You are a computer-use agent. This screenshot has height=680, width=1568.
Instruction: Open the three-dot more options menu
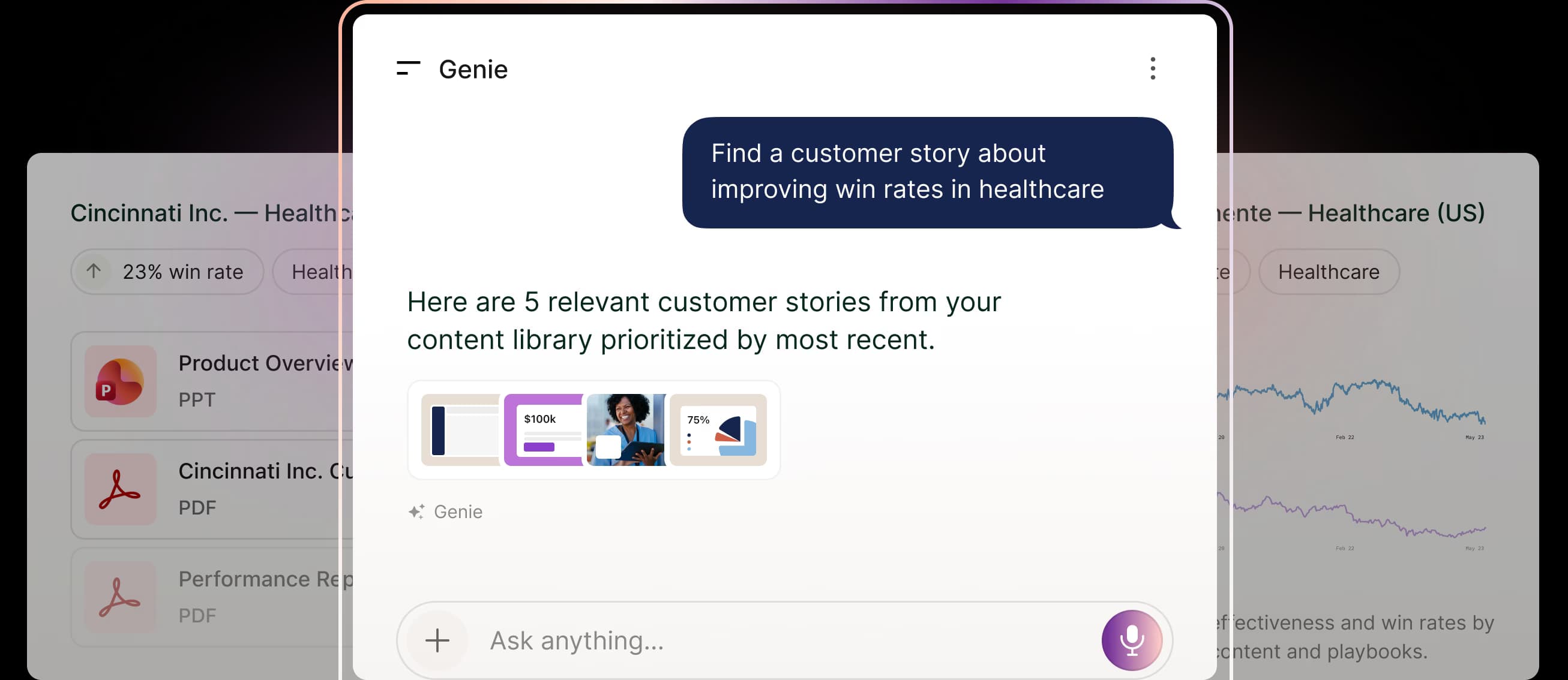point(1152,69)
